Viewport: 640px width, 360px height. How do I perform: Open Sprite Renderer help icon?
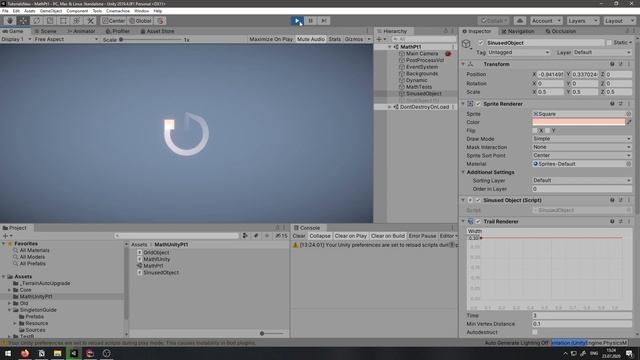(x=612, y=104)
